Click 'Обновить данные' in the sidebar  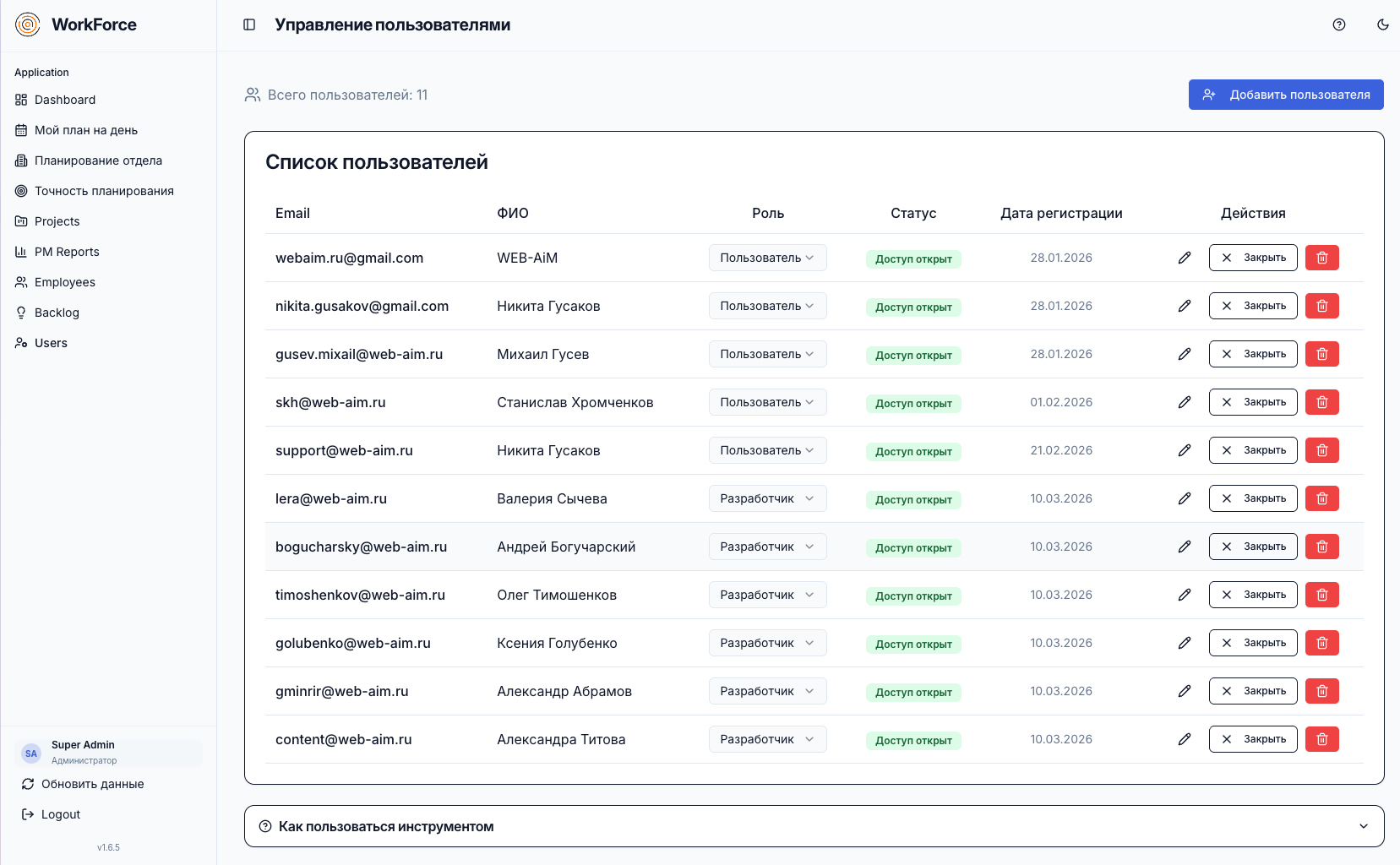92,784
